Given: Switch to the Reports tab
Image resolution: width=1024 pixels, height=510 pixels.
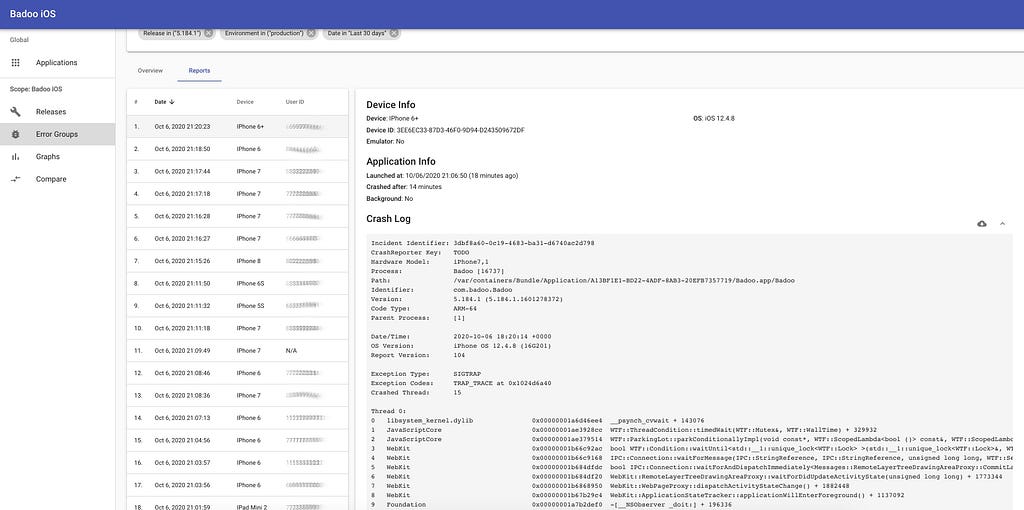Looking at the screenshot, I should (x=199, y=71).
